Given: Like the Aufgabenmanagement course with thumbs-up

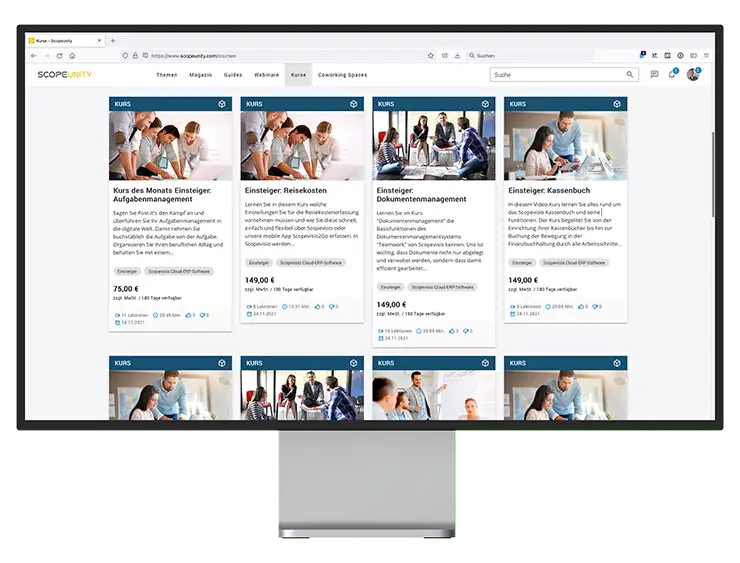Looking at the screenshot, I should pyautogui.click(x=188, y=315).
